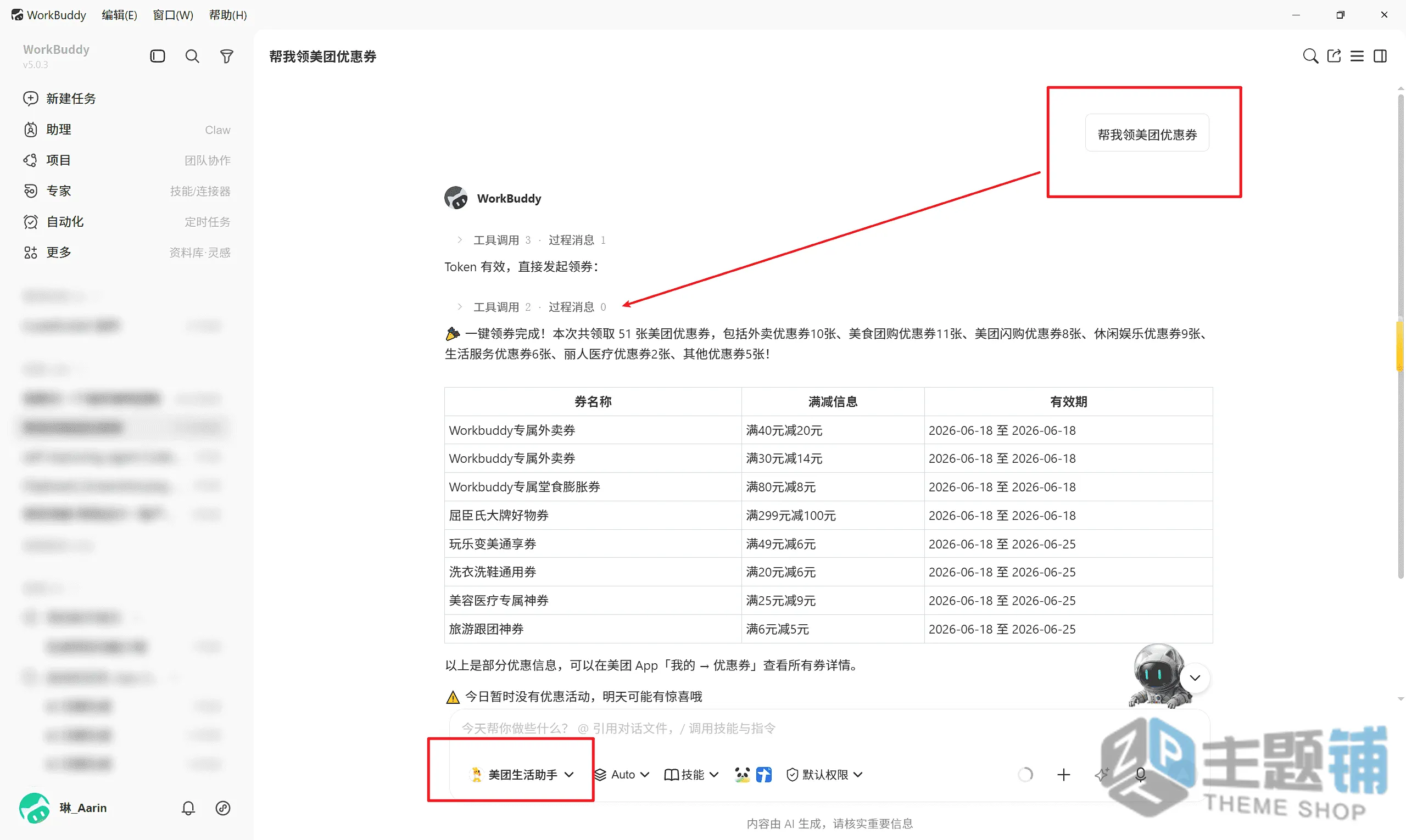Click the 满减信息 table header
Viewport: 1406px width, 840px height.
pyautogui.click(x=833, y=401)
